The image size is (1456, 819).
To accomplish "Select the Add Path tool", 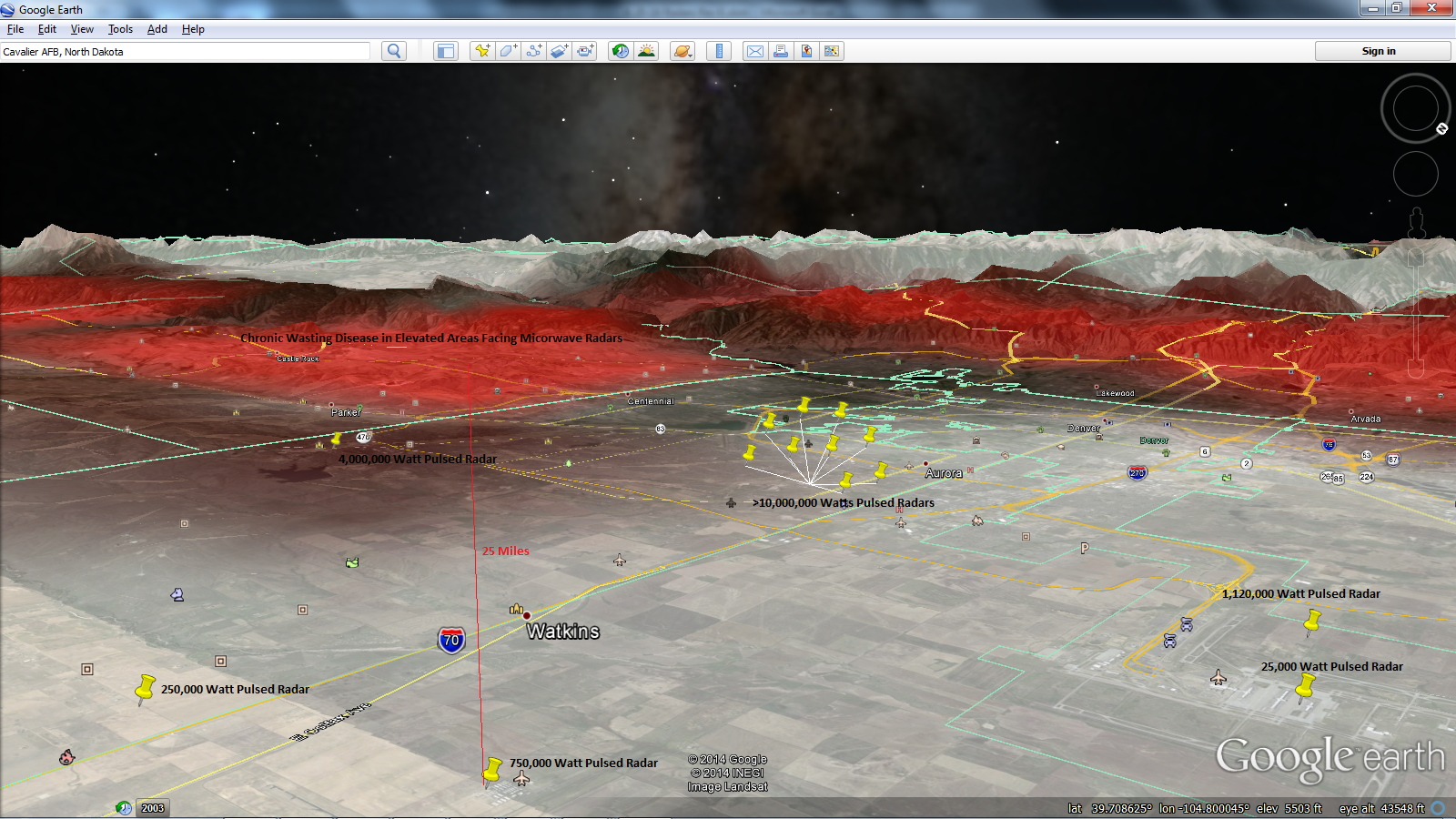I will [533, 51].
